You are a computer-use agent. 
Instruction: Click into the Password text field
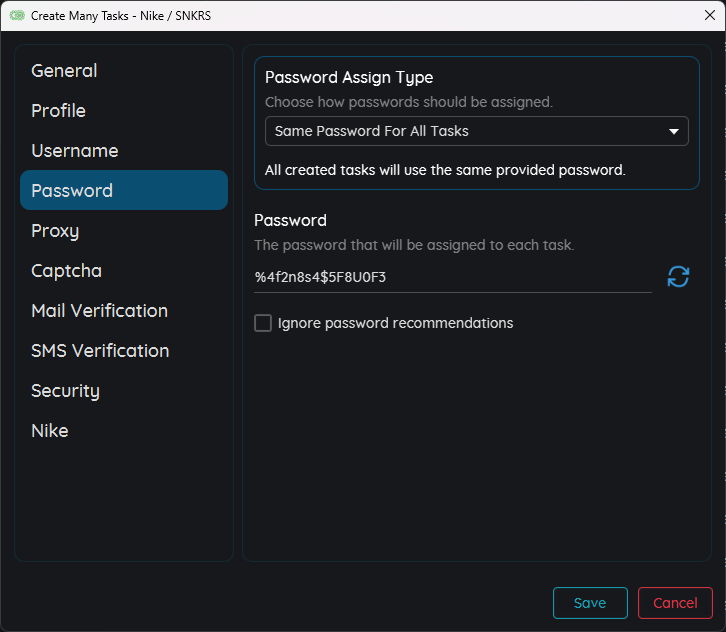click(450, 277)
